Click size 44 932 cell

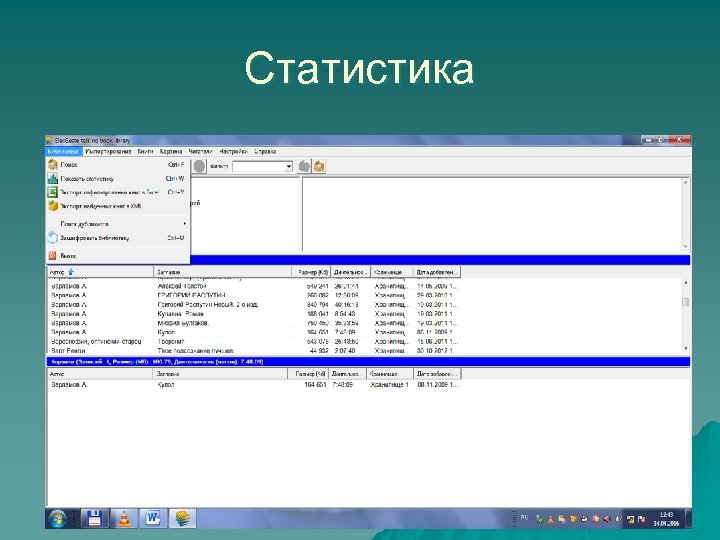318,350
